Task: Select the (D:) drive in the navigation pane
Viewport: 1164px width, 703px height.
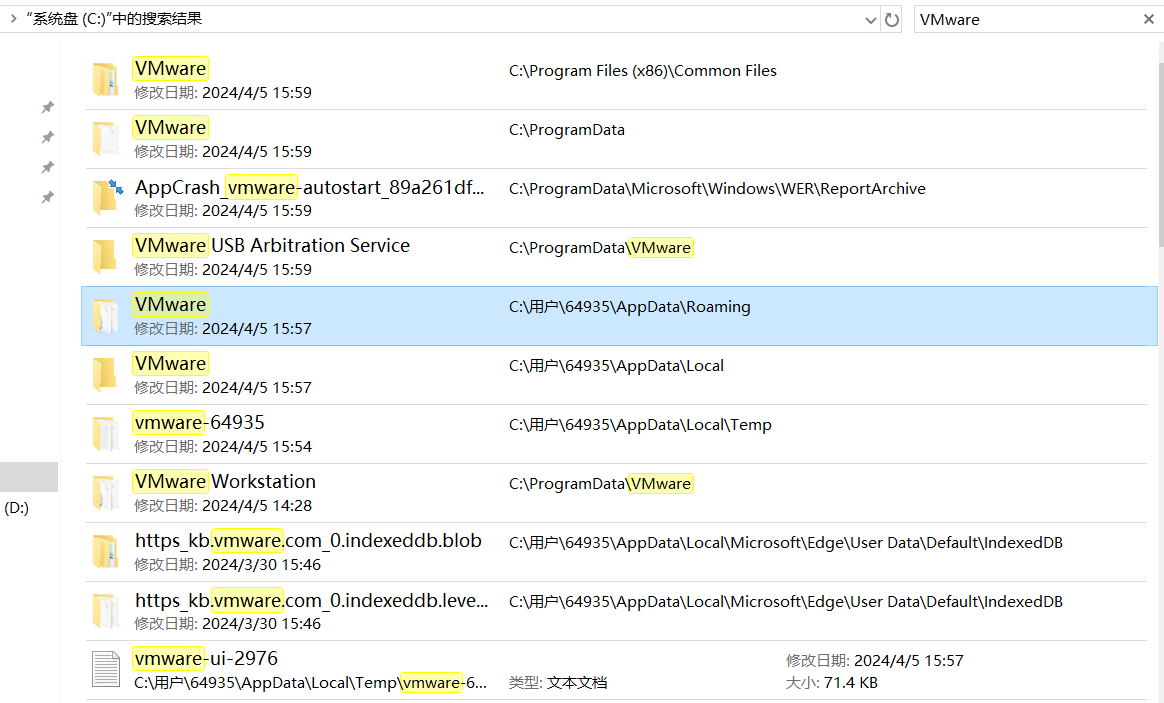Action: (x=16, y=509)
